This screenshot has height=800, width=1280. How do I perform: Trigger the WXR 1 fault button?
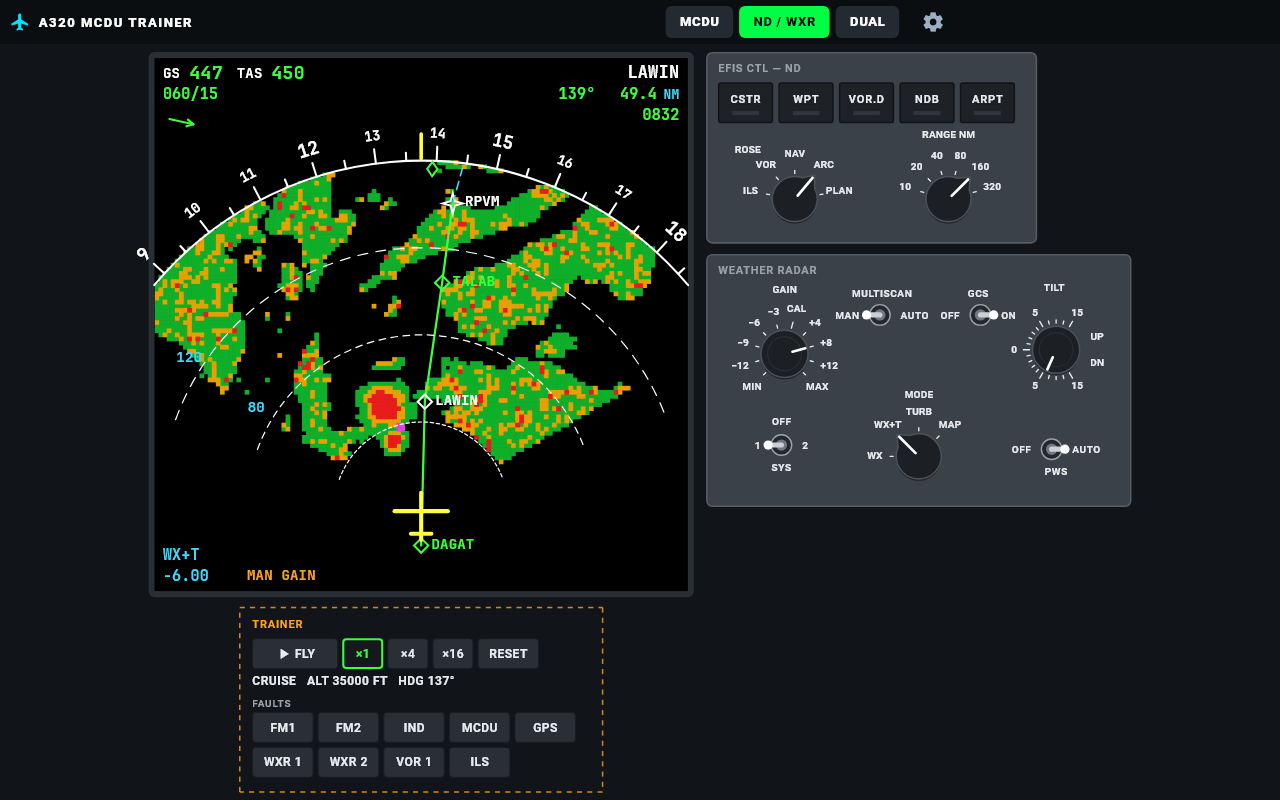pyautogui.click(x=283, y=762)
